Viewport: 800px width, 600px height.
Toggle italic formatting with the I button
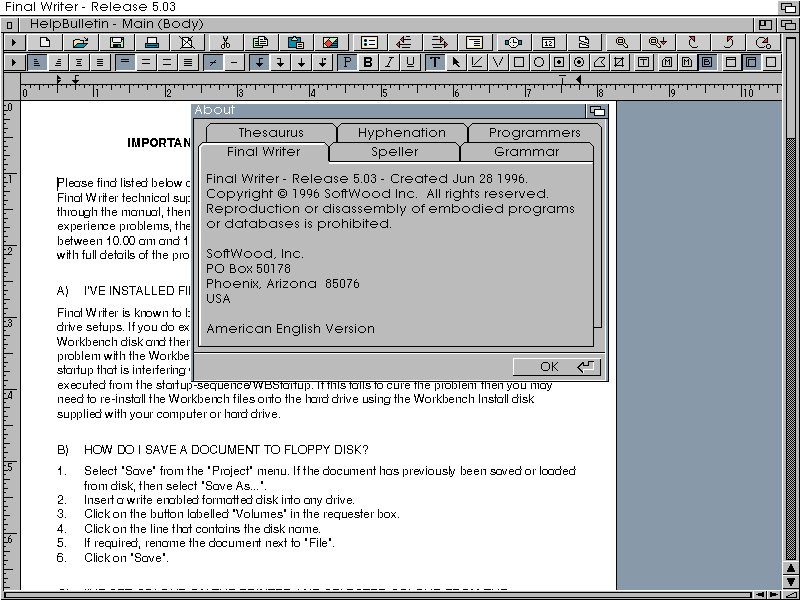pos(389,62)
